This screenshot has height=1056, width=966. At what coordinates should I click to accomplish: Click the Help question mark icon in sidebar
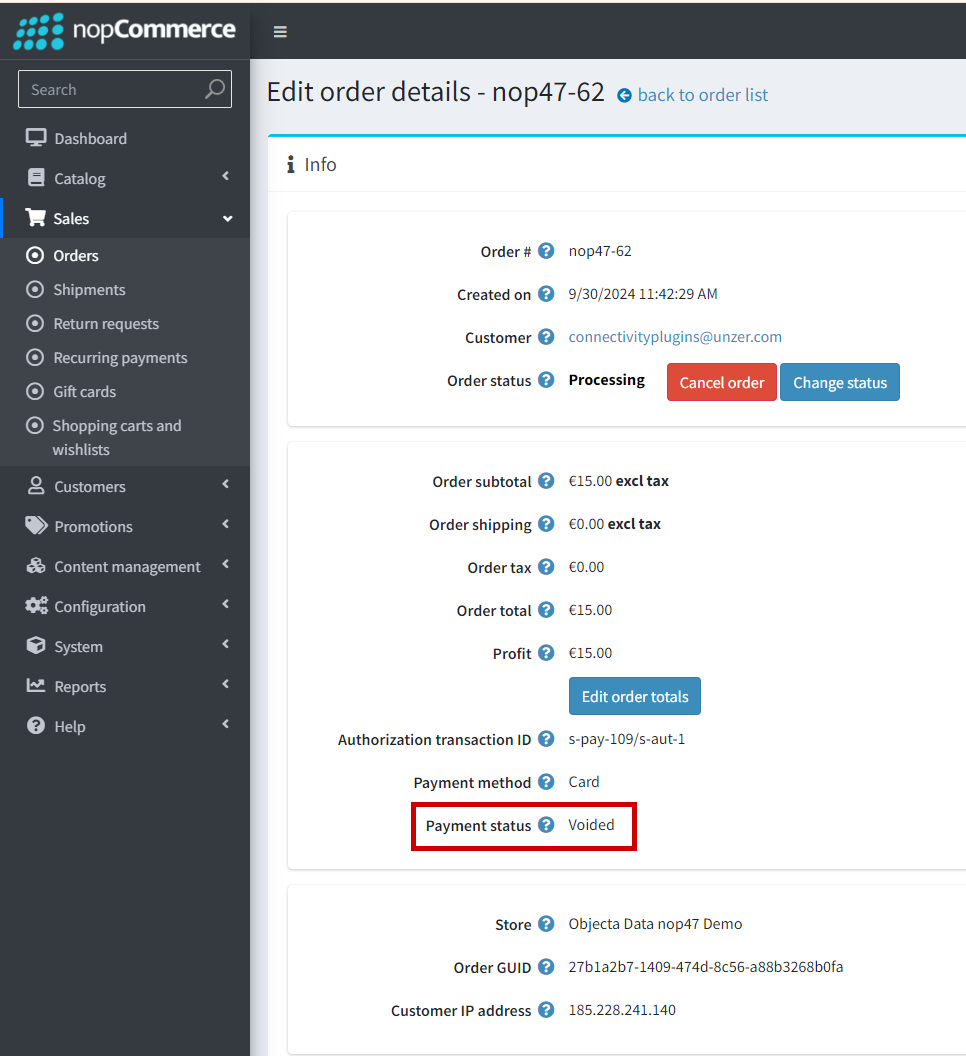pyautogui.click(x=36, y=725)
